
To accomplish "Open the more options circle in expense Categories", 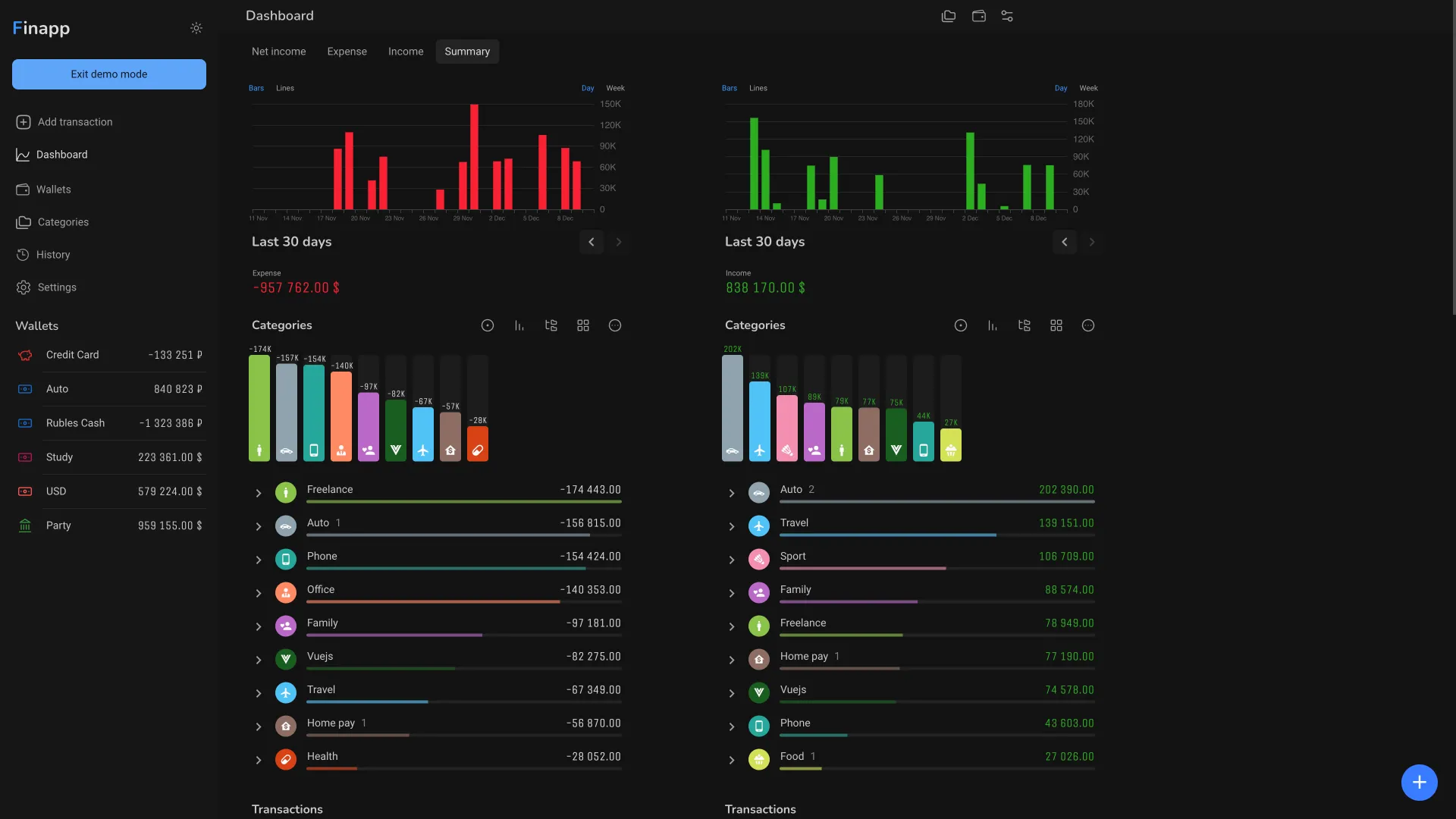I will click(x=615, y=325).
